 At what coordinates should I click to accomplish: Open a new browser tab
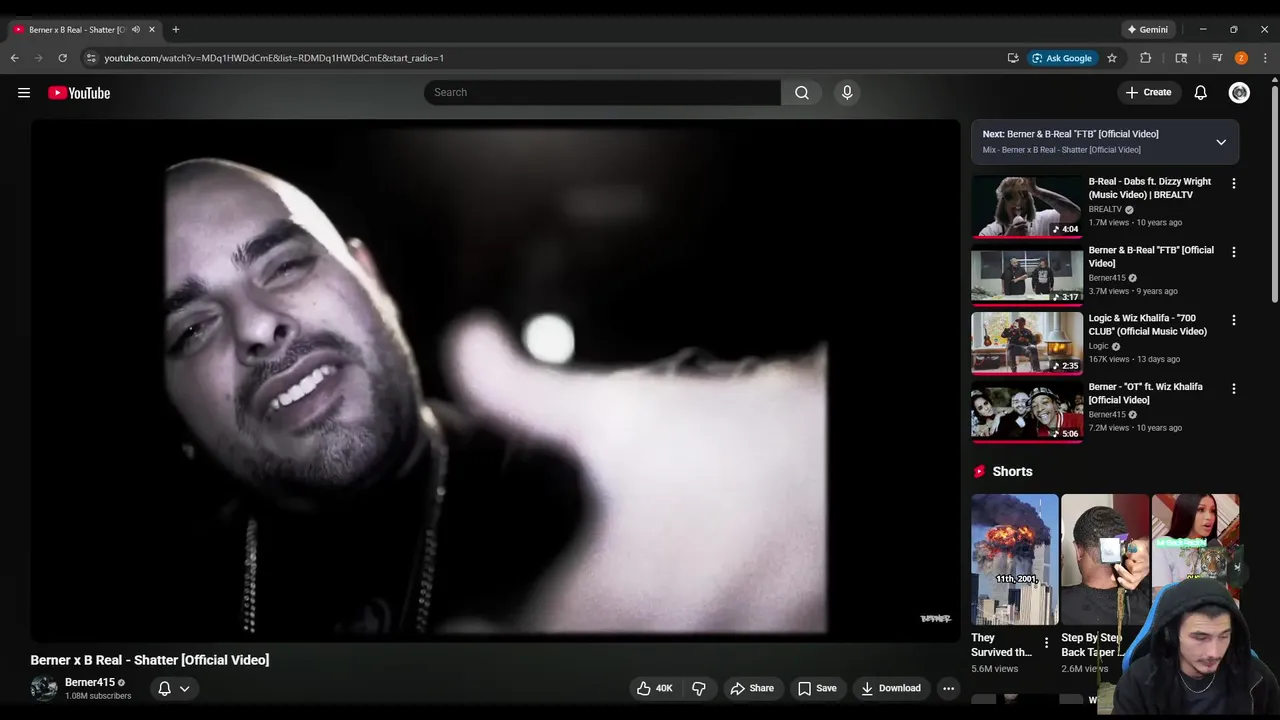click(176, 30)
